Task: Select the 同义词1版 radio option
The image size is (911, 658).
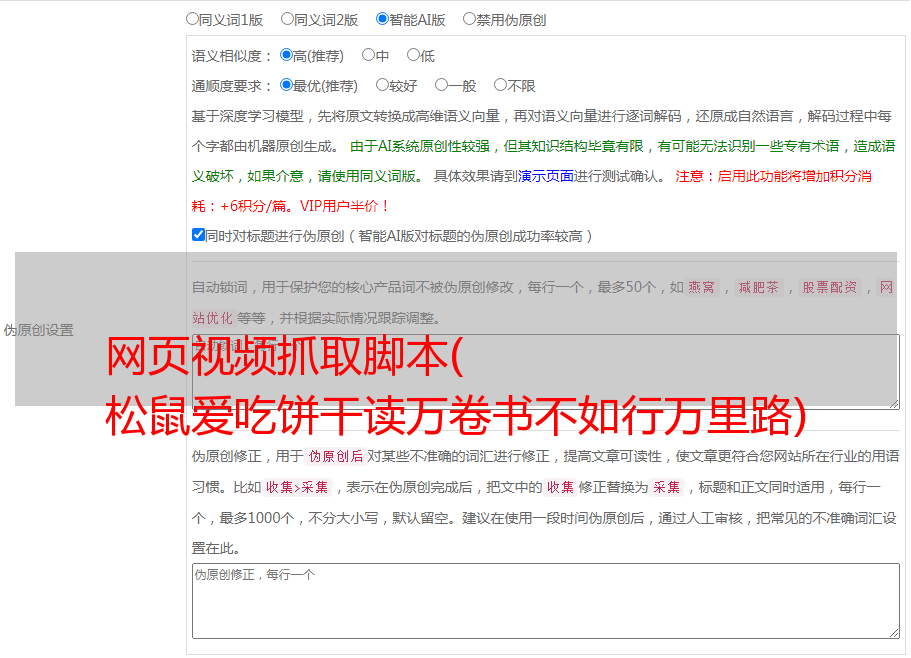Action: (x=193, y=19)
